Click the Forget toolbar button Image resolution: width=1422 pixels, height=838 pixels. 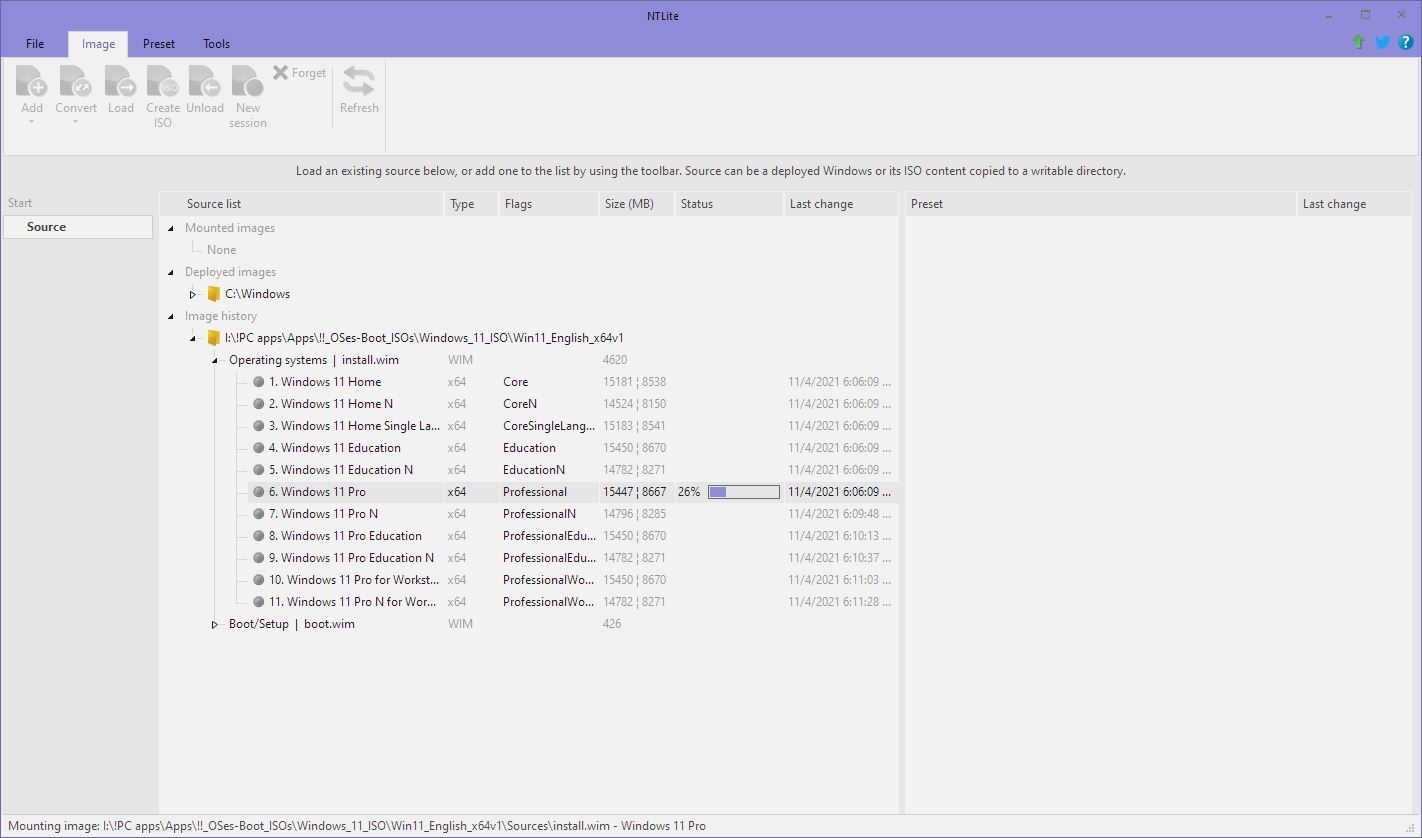click(x=300, y=73)
